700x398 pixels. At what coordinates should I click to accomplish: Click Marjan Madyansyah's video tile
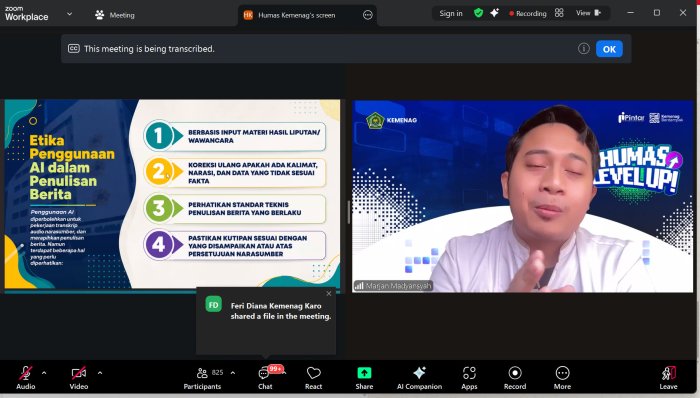[x=523, y=196]
